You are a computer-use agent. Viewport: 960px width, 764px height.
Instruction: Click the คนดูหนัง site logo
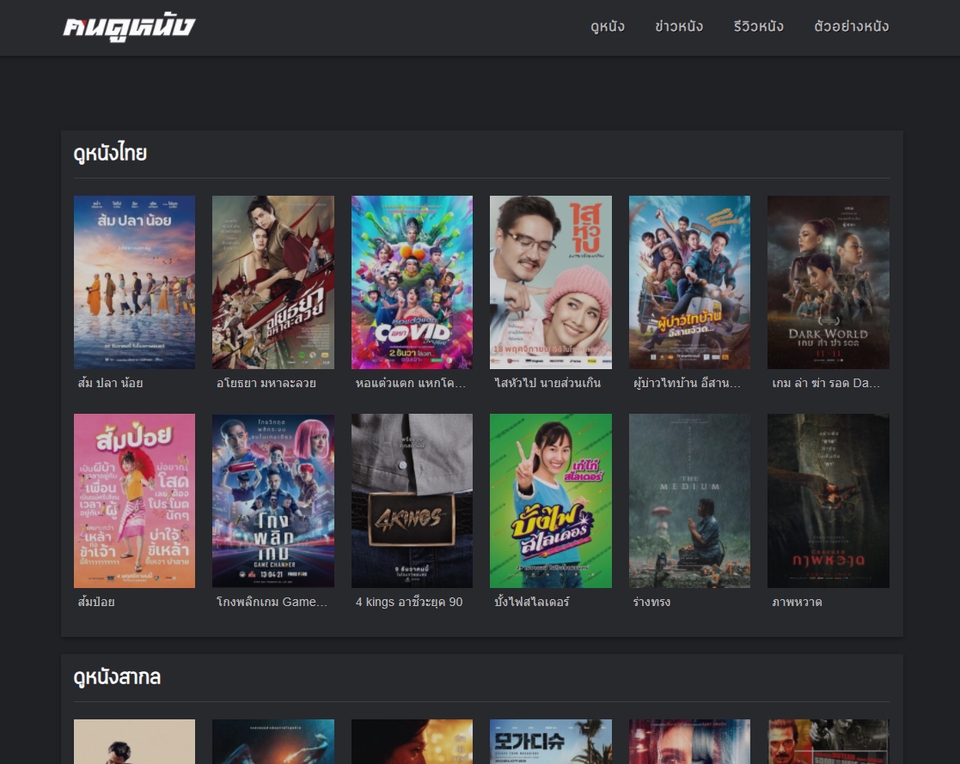click(x=129, y=26)
